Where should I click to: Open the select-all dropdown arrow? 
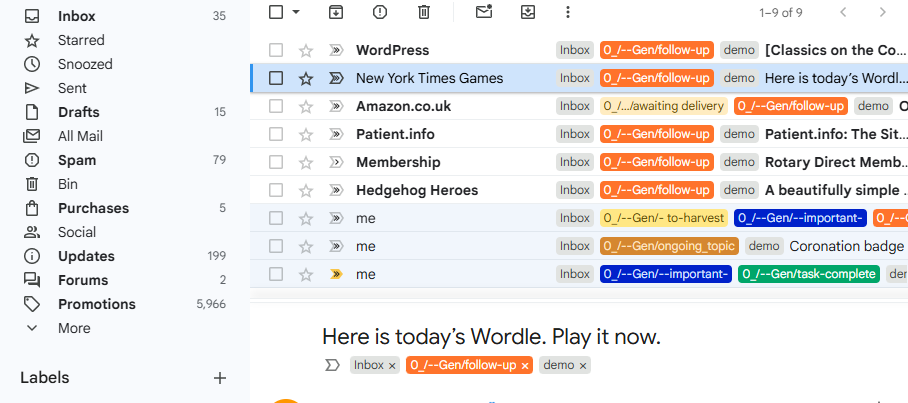click(296, 12)
